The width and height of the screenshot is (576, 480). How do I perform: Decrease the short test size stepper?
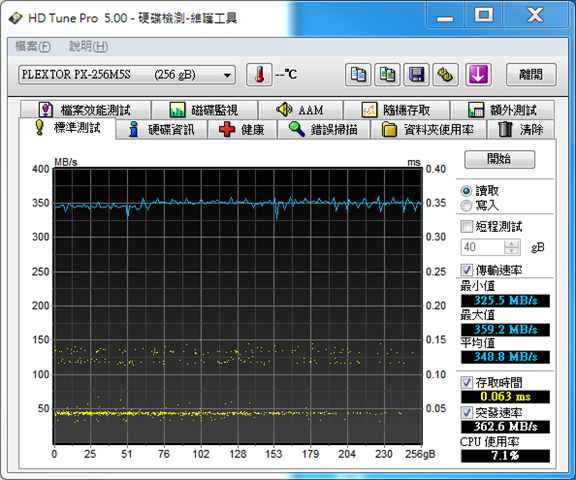511,250
